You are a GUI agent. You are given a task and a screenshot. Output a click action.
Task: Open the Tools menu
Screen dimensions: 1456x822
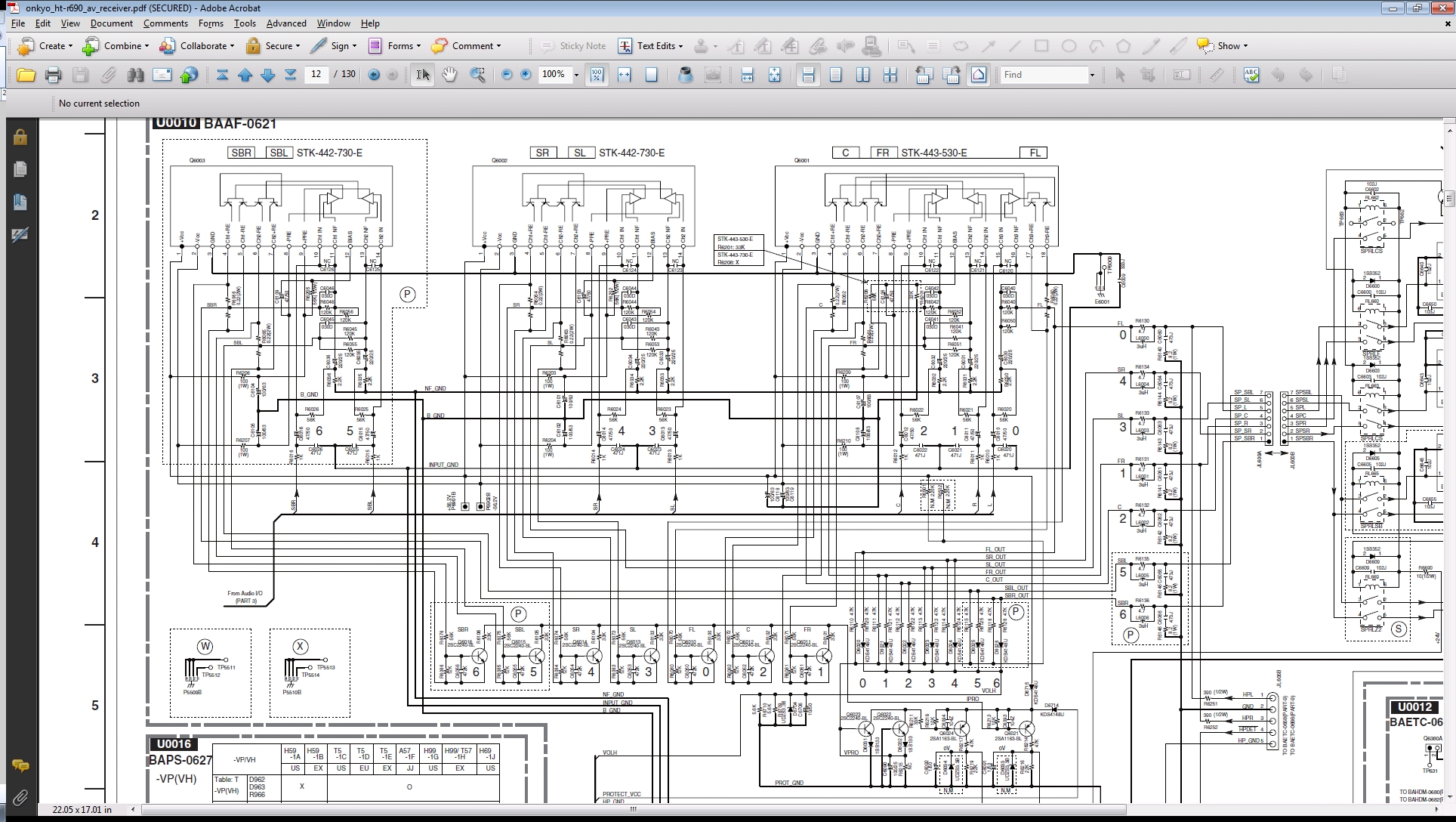point(245,23)
